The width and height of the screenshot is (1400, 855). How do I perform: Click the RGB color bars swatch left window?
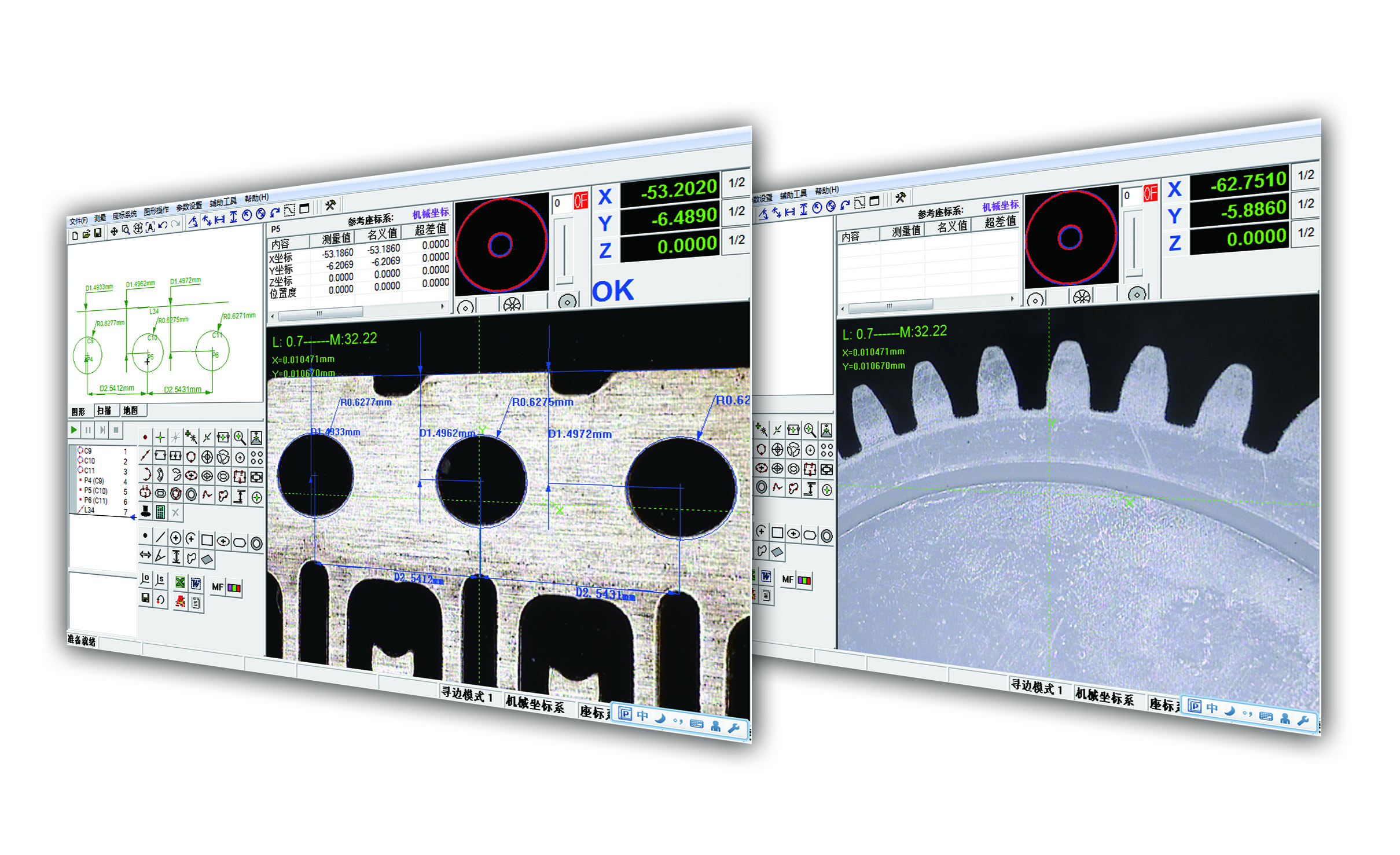234,588
